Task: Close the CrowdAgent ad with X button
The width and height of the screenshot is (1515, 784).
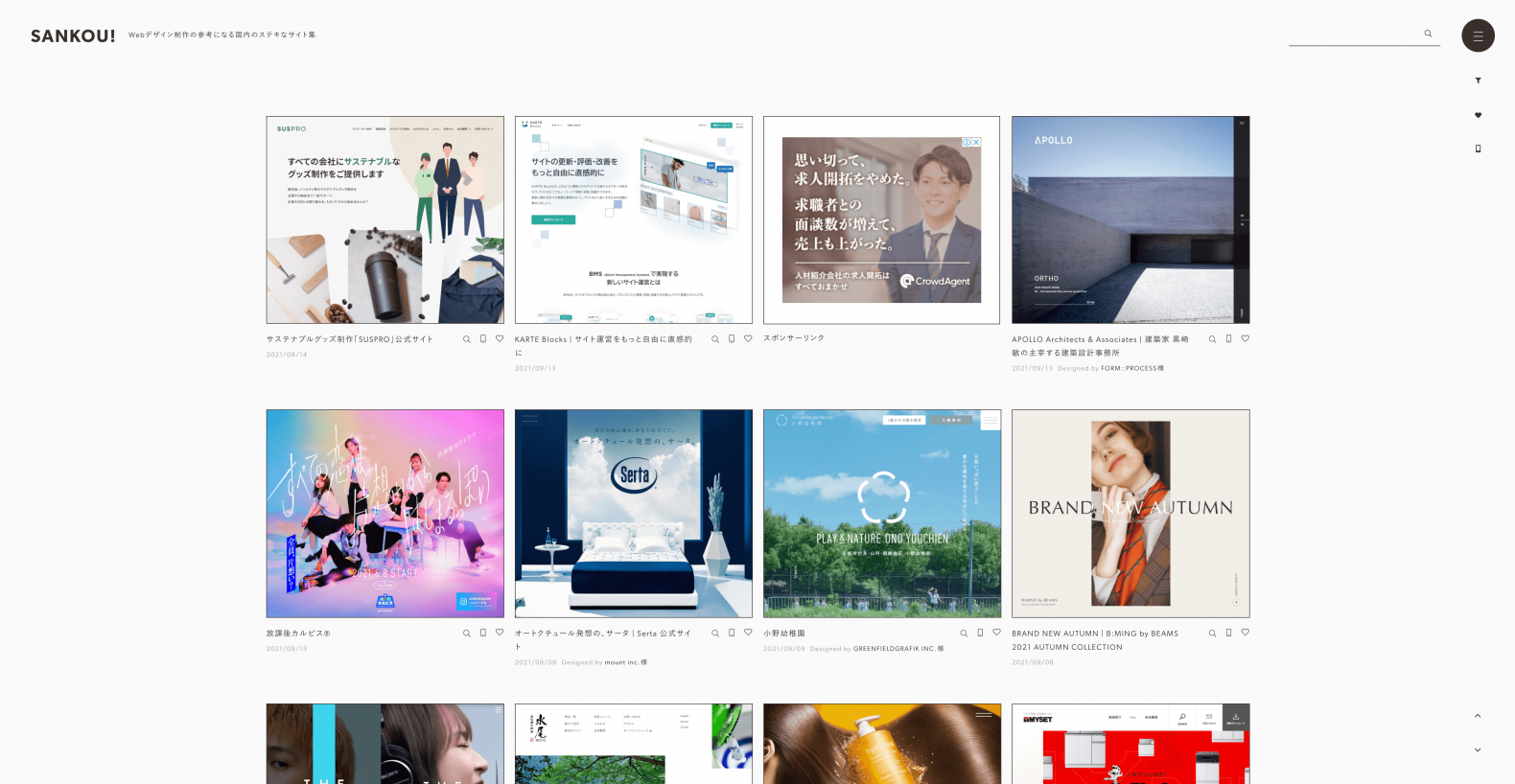Action: tap(975, 142)
